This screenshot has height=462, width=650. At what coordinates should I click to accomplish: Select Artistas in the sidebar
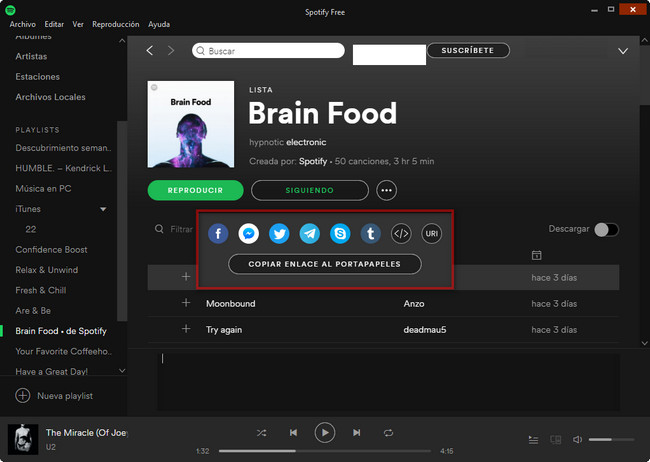click(31, 56)
